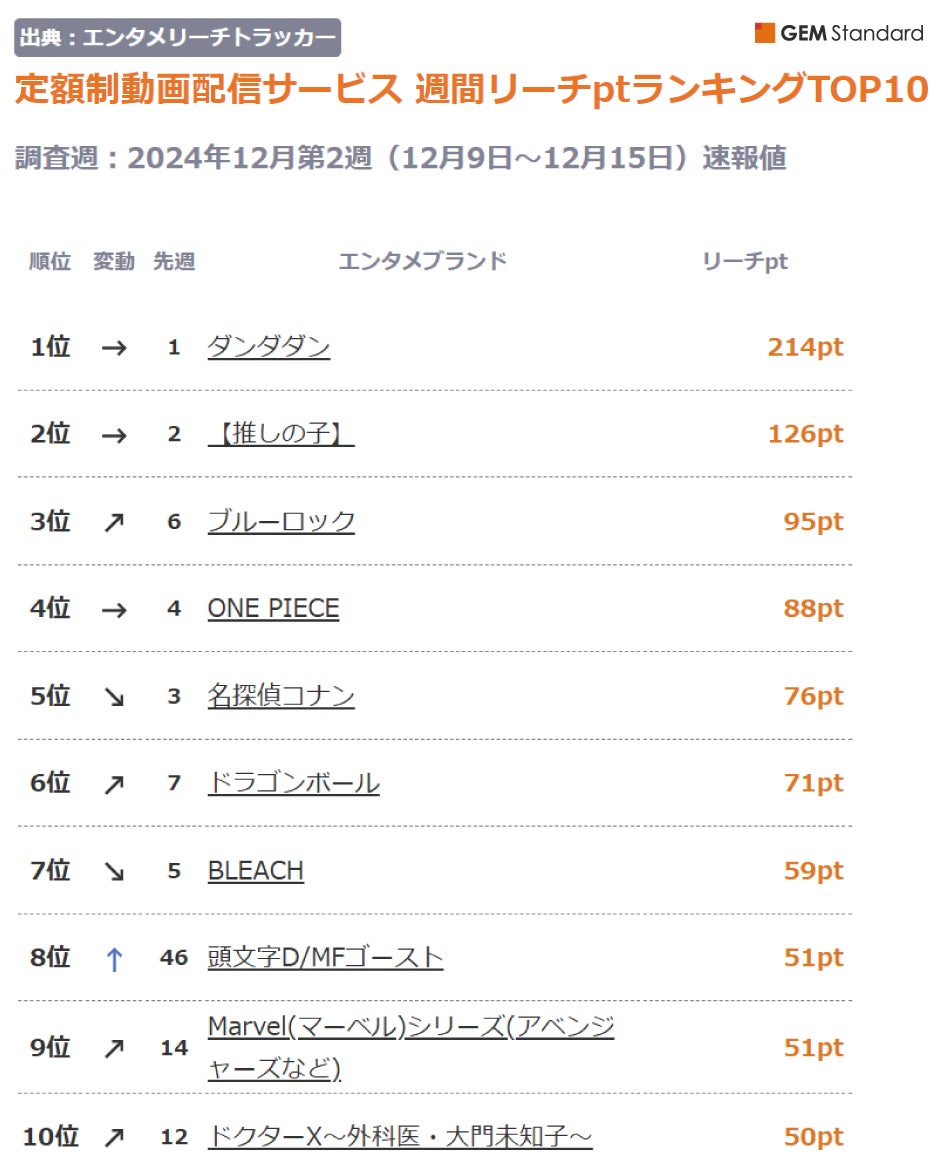The width and height of the screenshot is (940, 1170).
Task: Open the 【推しの子】 link
Action: coord(281,434)
